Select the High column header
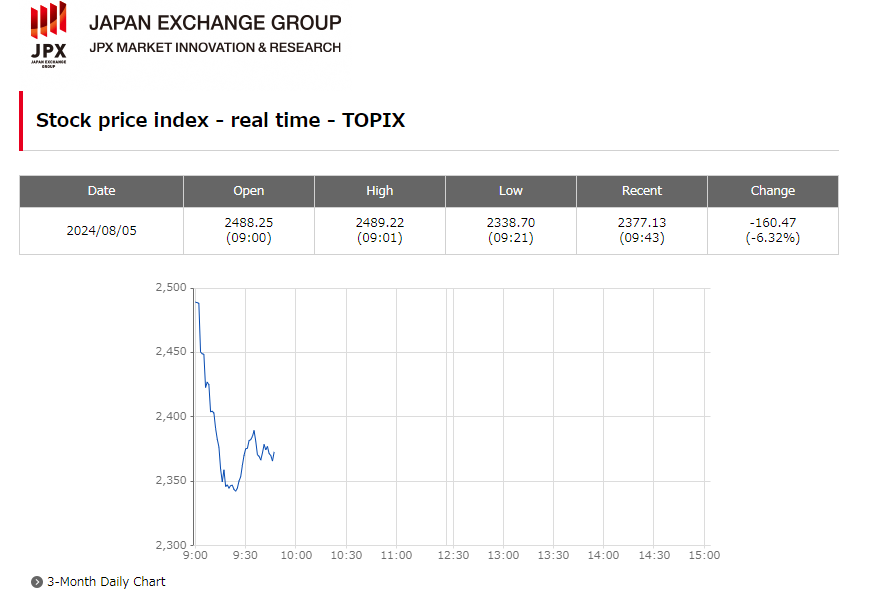This screenshot has width=869, height=597. tap(380, 191)
